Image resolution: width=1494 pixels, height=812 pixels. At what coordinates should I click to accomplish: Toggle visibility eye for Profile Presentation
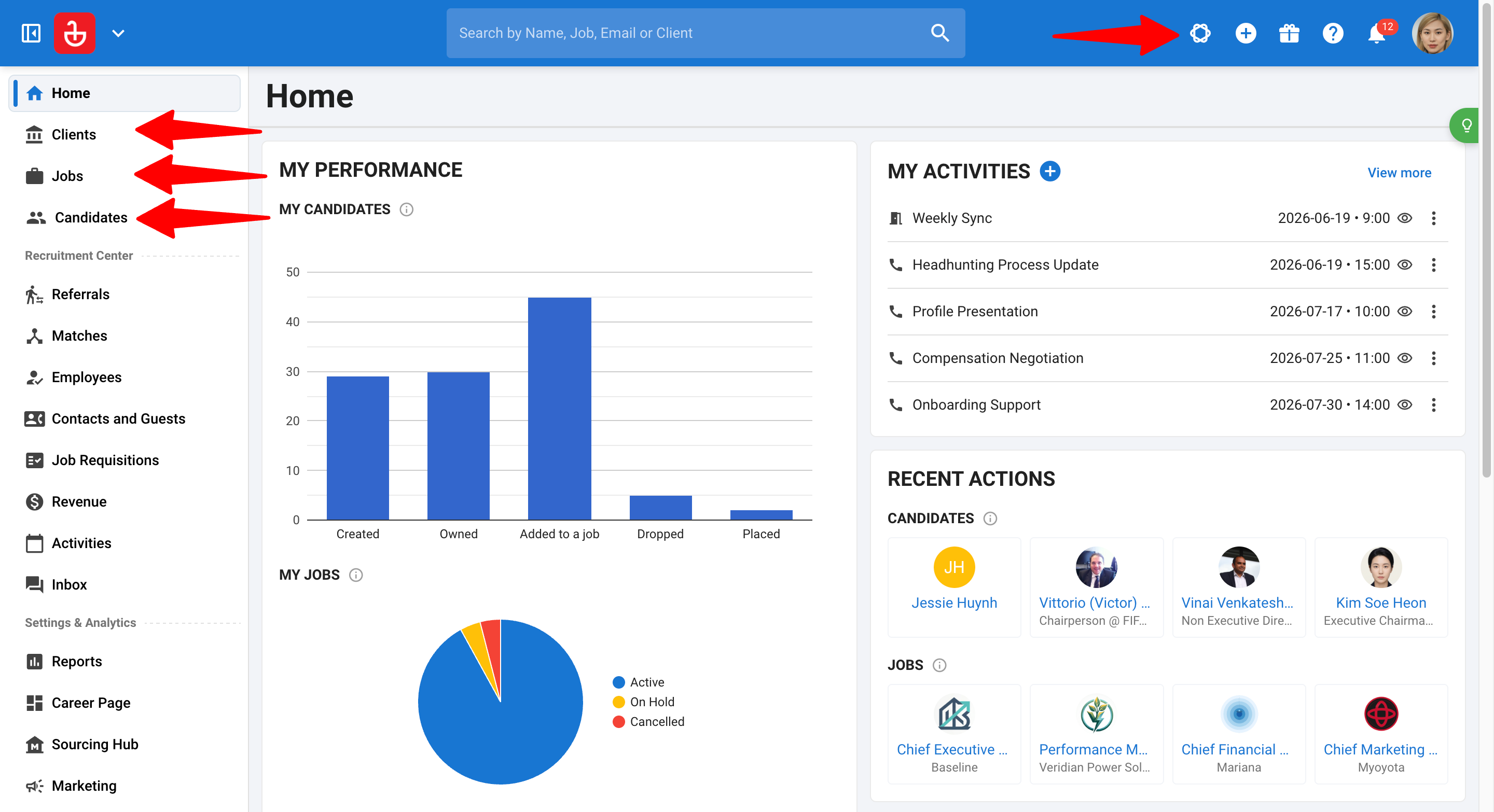(x=1404, y=312)
